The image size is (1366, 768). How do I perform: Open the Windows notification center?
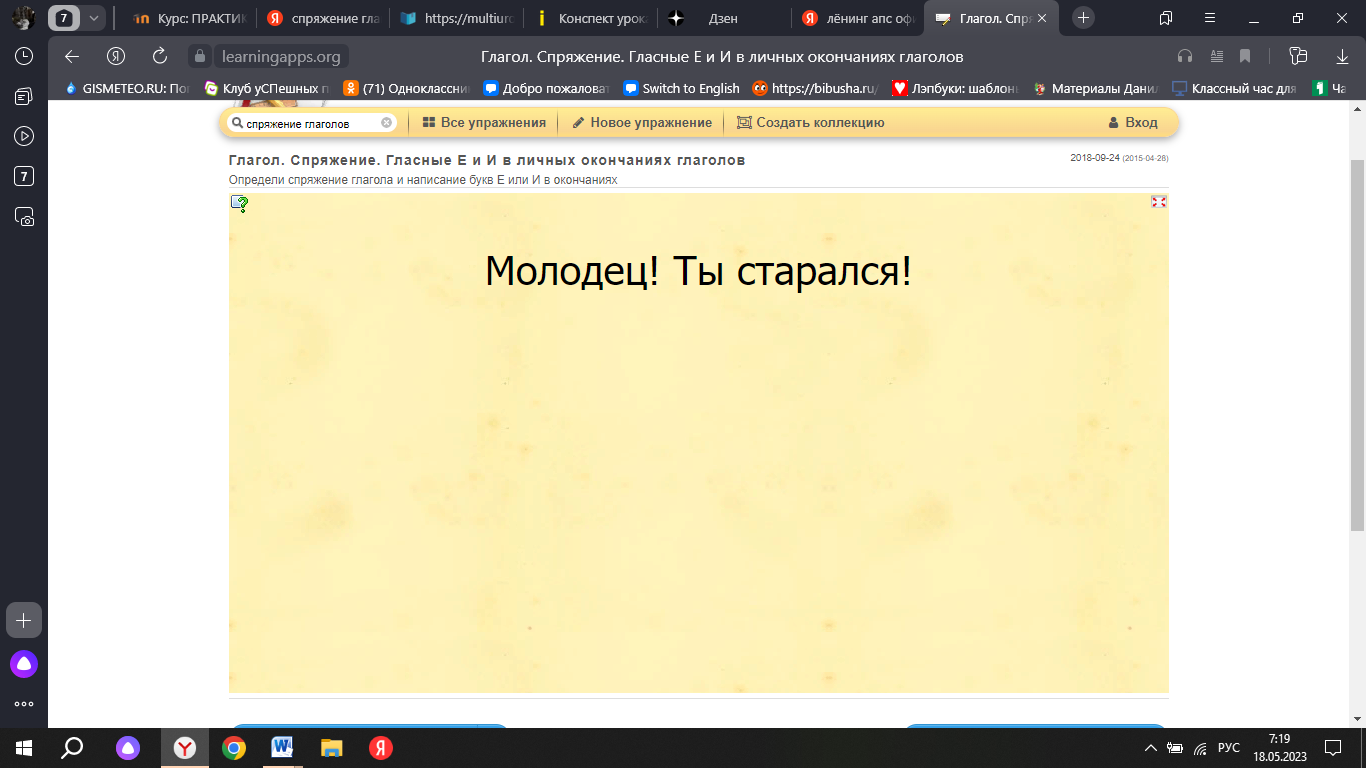coord(1332,748)
